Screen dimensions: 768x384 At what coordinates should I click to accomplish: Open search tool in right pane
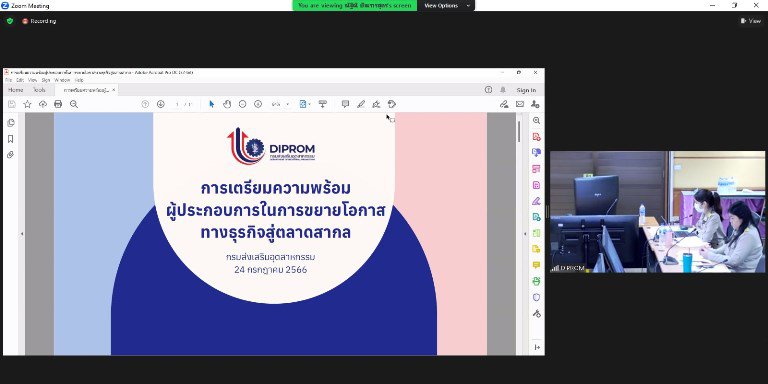click(x=536, y=120)
